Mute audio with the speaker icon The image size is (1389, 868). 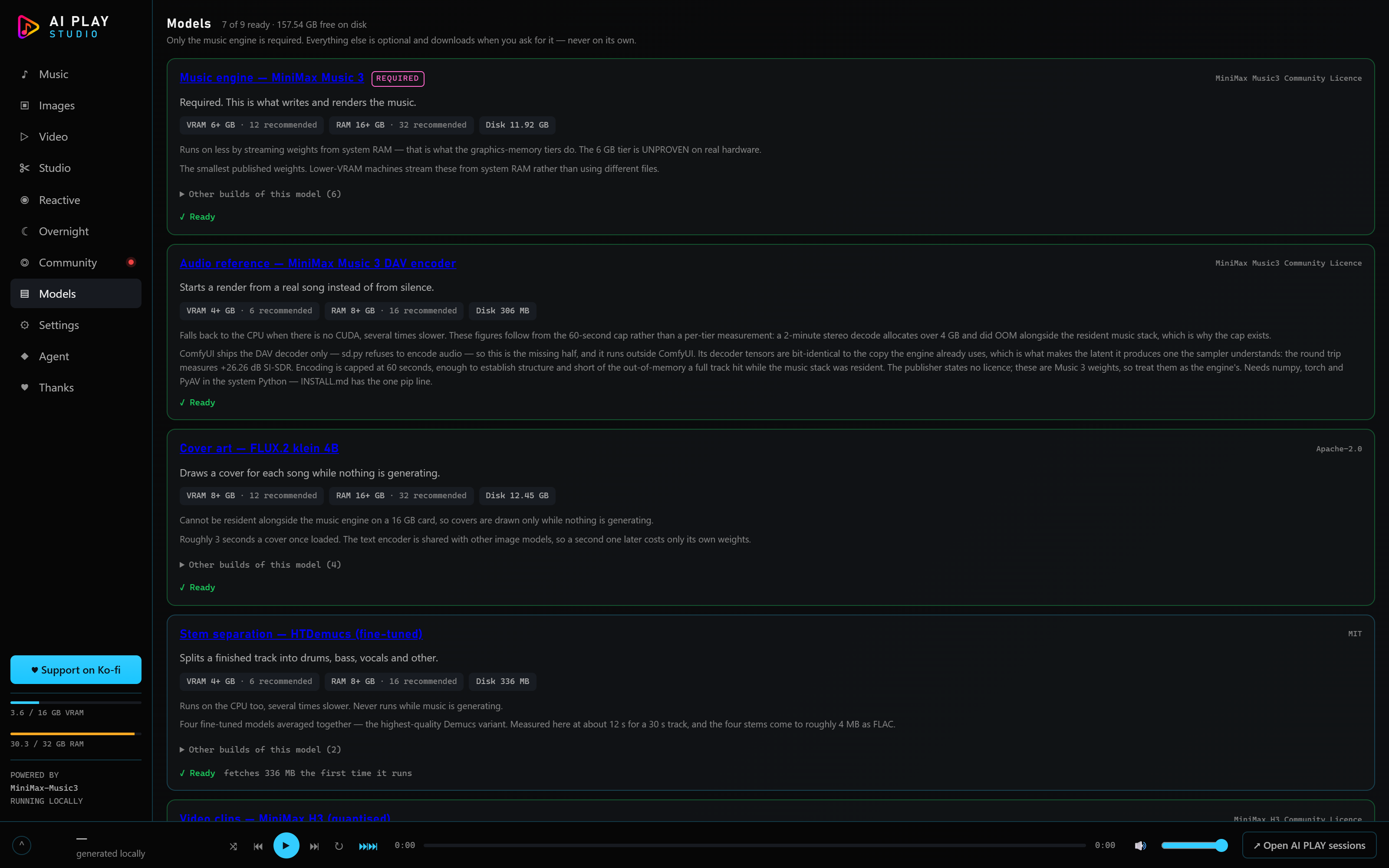[x=1140, y=845]
